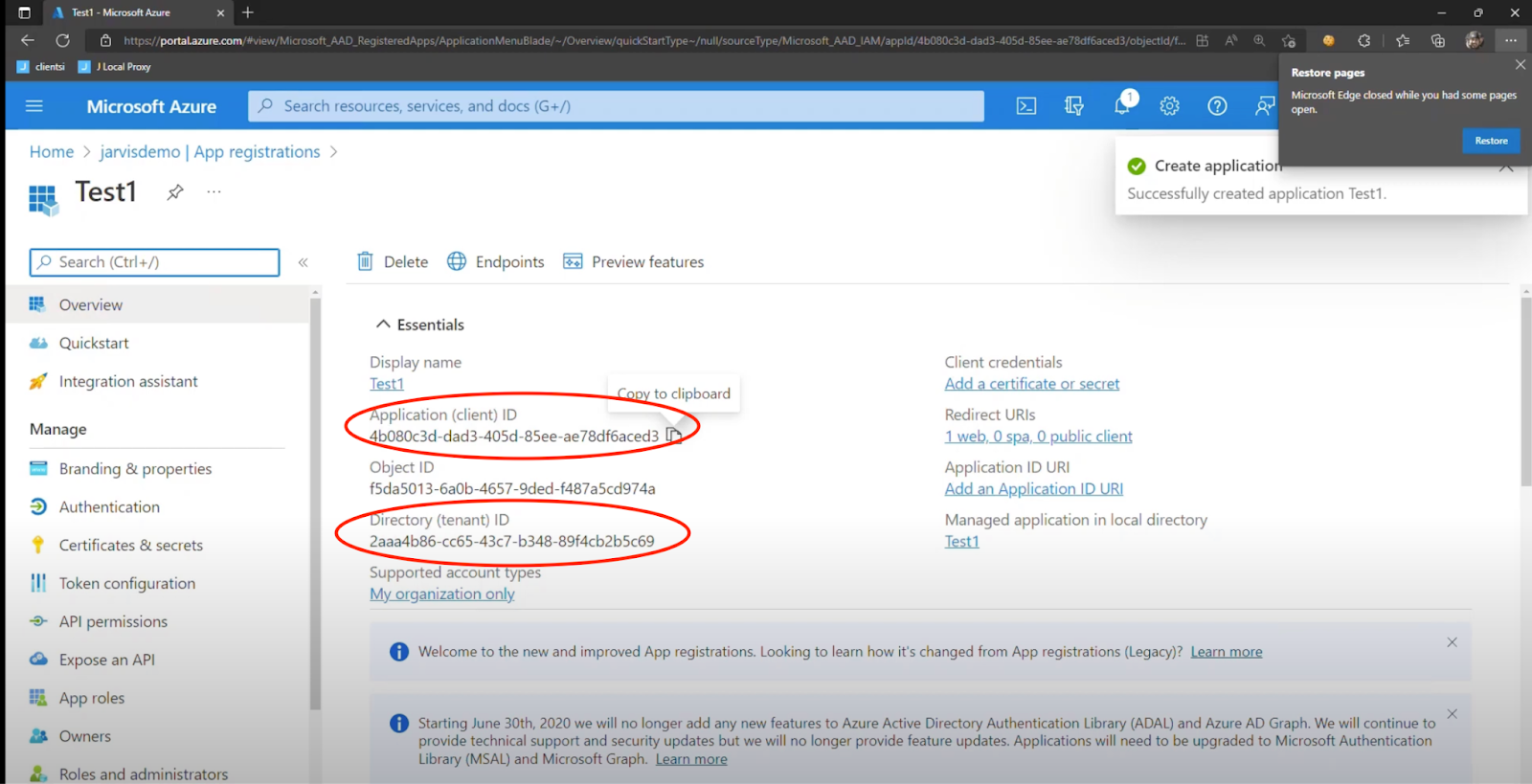Close the Test1 browser tab

(220, 12)
